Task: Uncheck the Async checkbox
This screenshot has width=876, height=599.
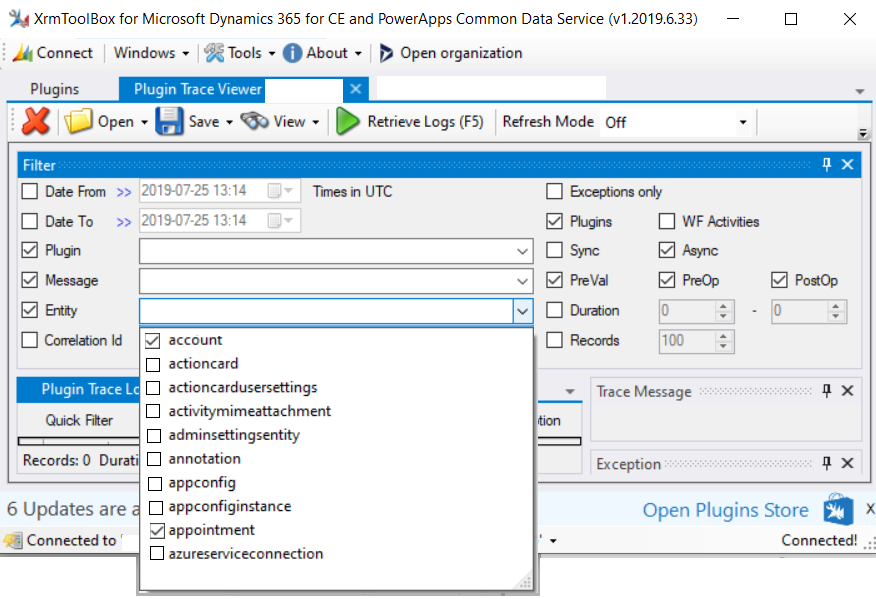Action: [x=666, y=250]
